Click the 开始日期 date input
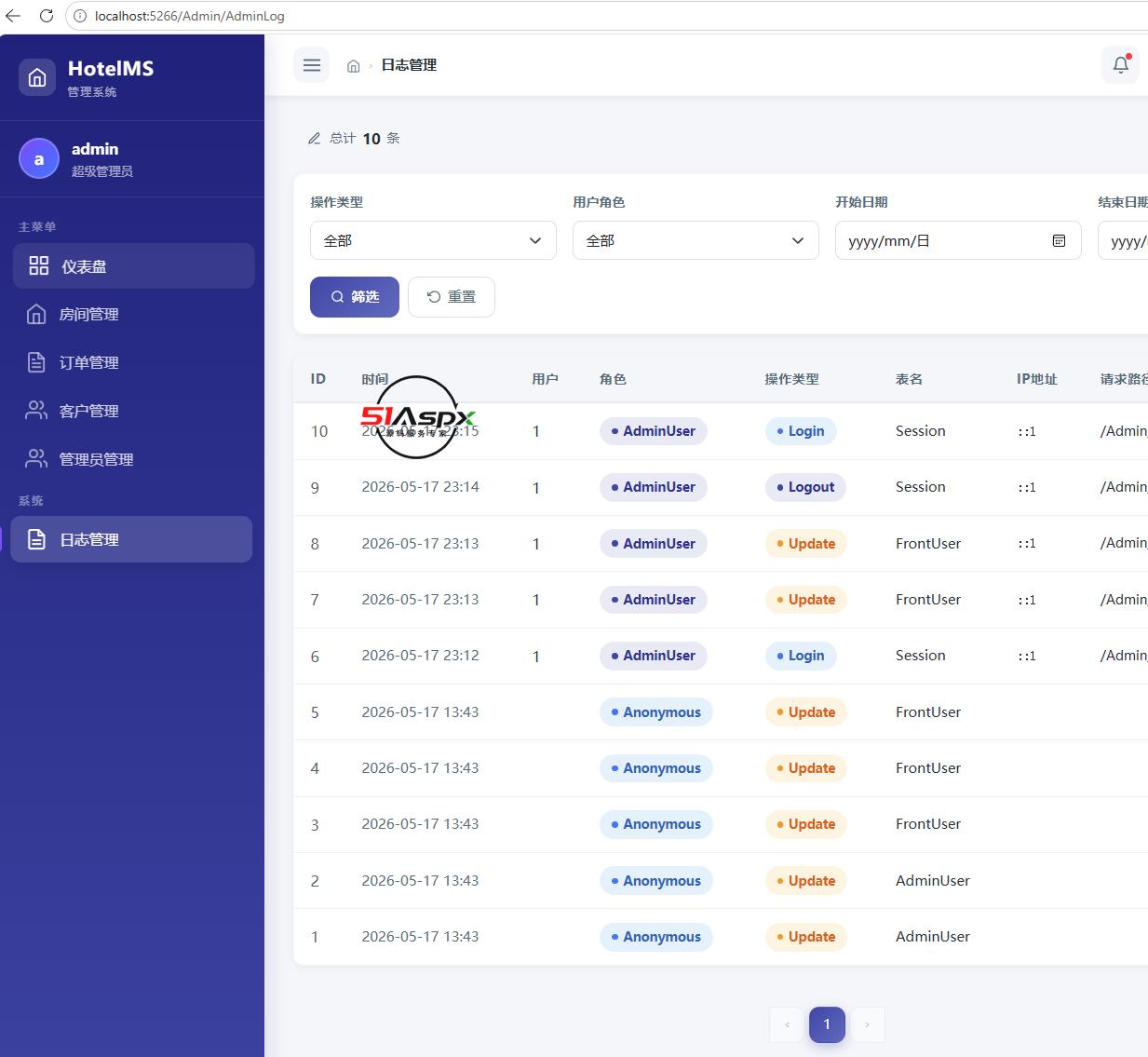The height and width of the screenshot is (1057, 1148). pos(958,240)
